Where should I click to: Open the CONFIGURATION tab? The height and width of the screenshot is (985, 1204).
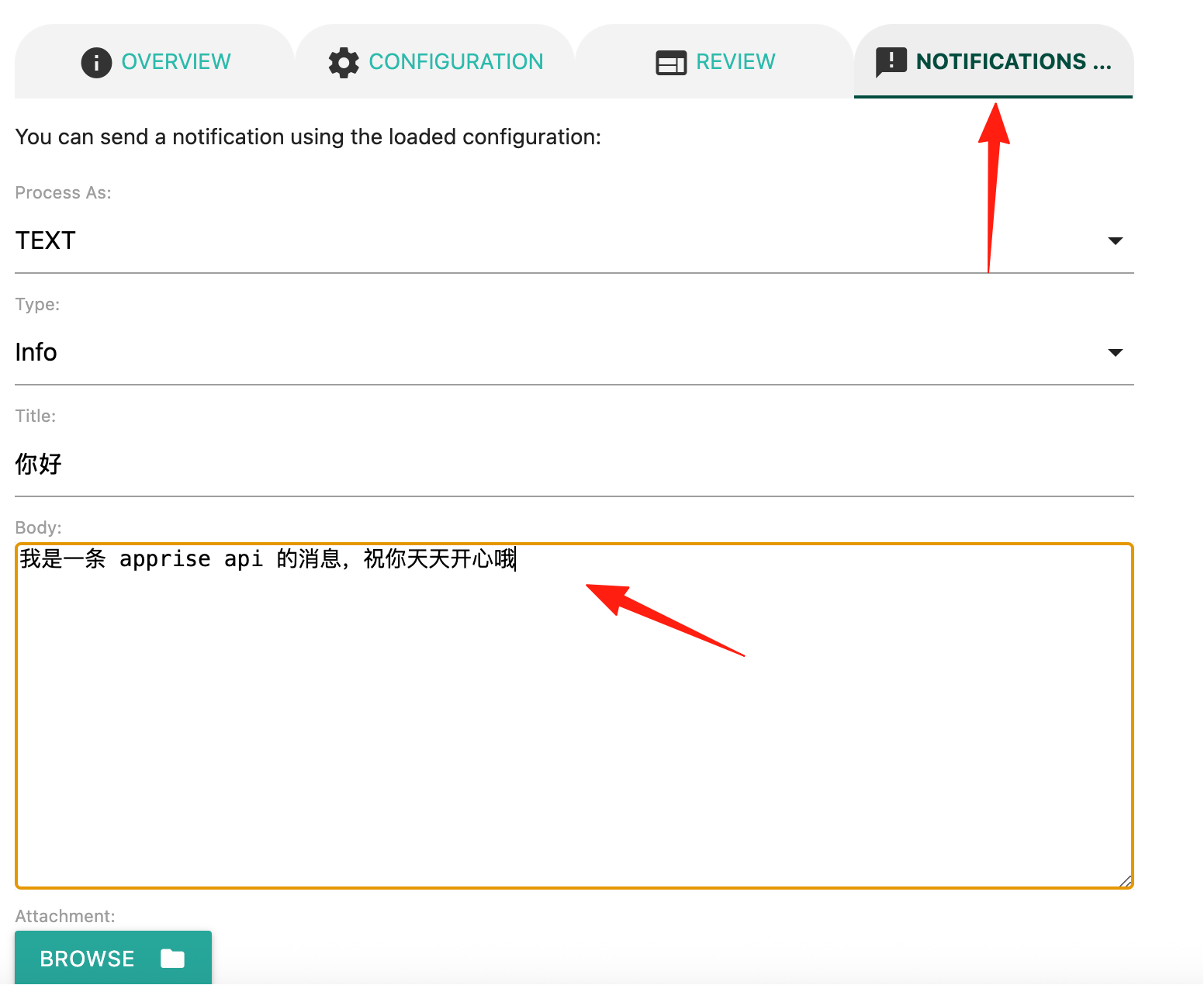point(435,61)
